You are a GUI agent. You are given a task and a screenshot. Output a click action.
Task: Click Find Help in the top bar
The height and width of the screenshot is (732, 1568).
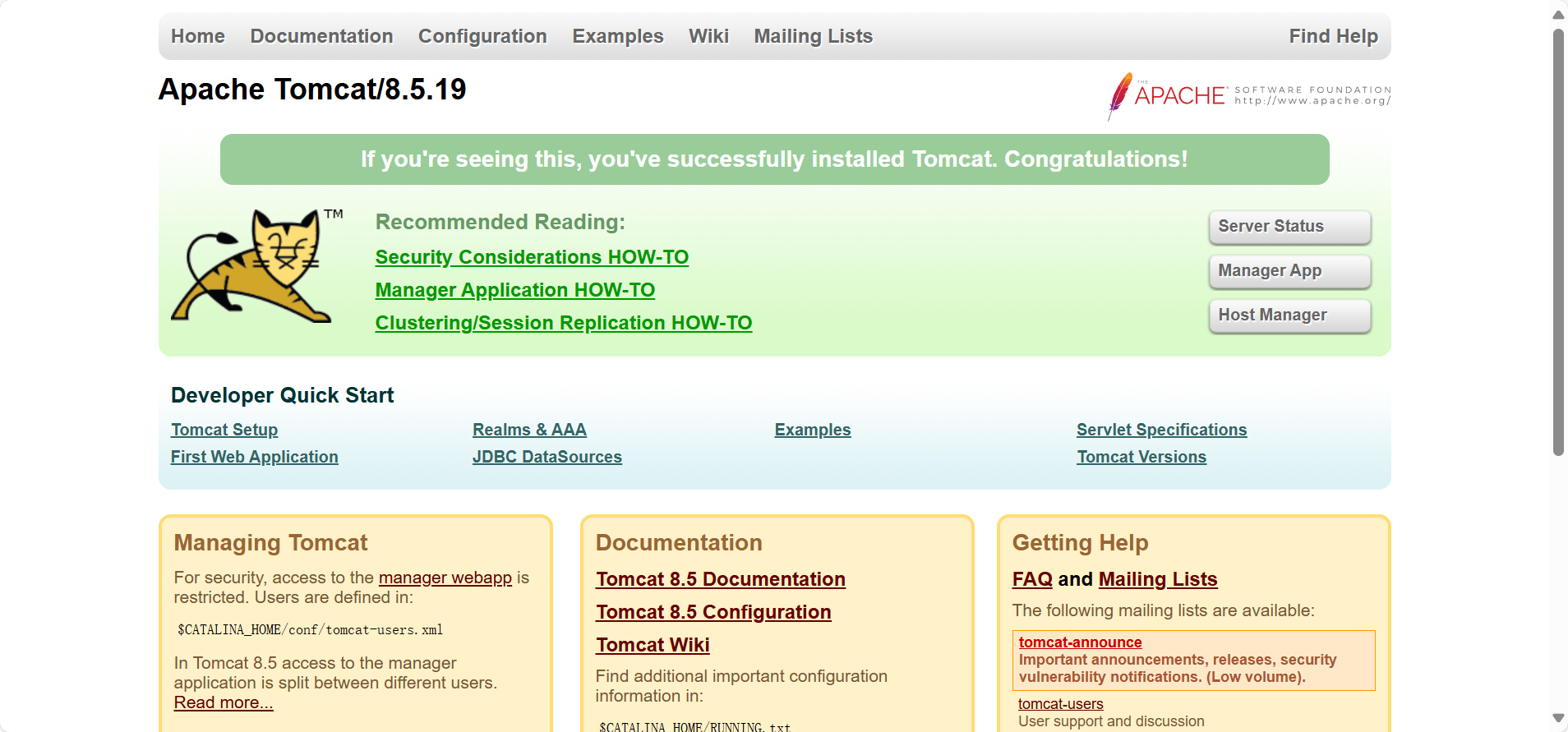pyautogui.click(x=1333, y=36)
